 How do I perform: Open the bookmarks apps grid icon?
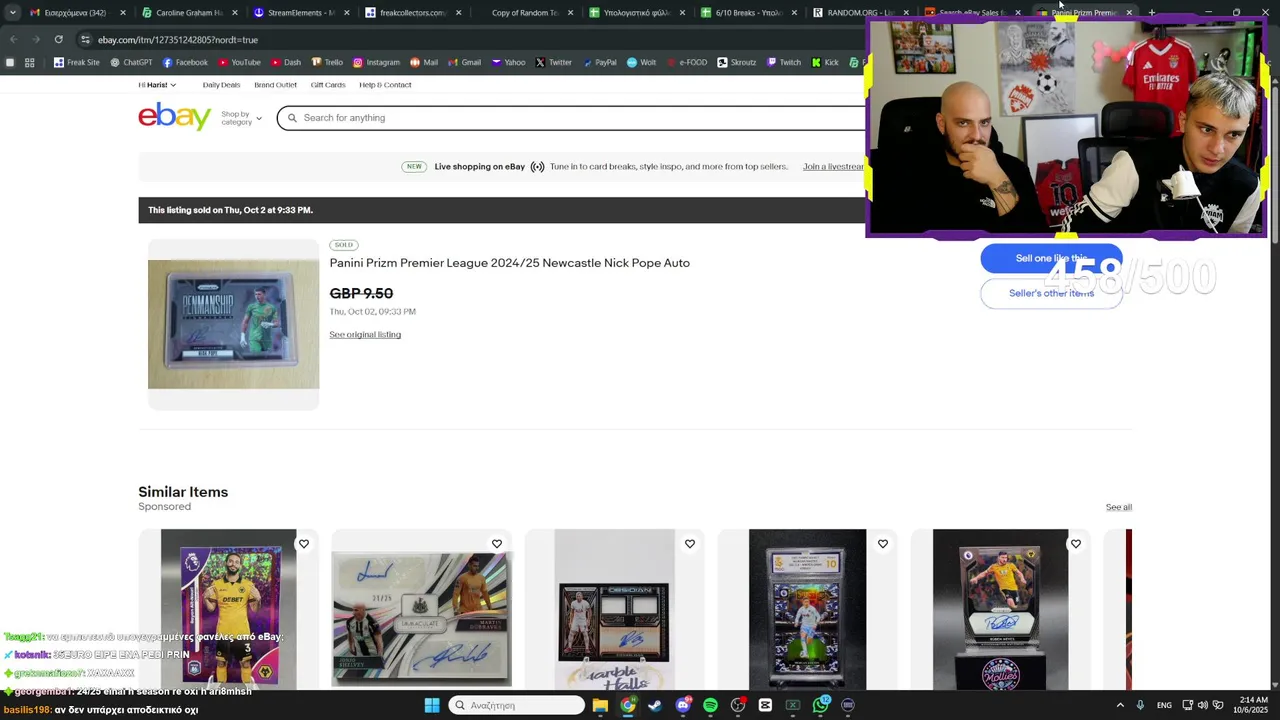tap(30, 62)
